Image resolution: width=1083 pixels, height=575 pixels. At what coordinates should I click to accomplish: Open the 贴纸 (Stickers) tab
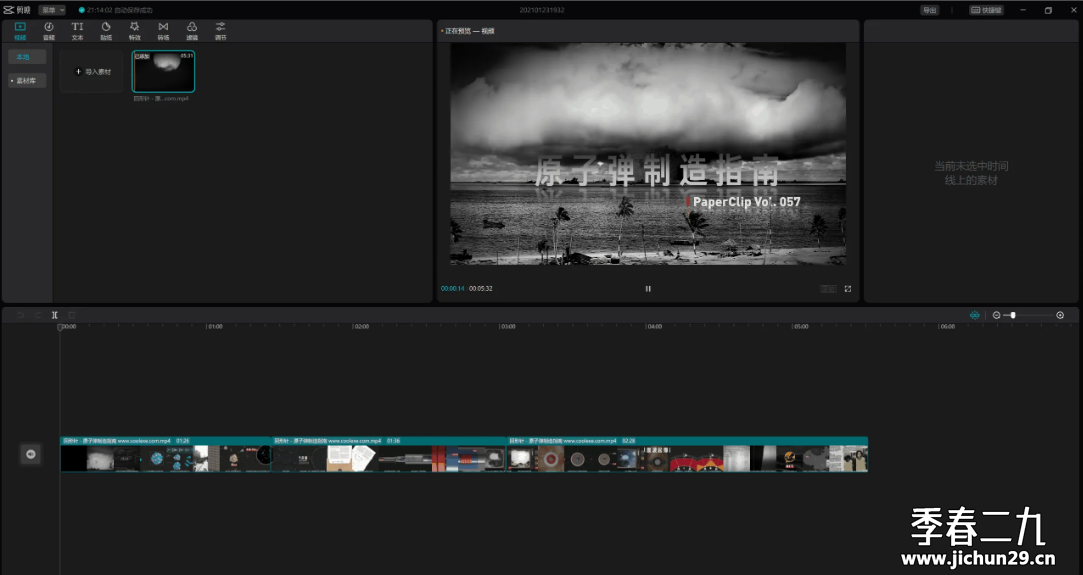coord(106,31)
